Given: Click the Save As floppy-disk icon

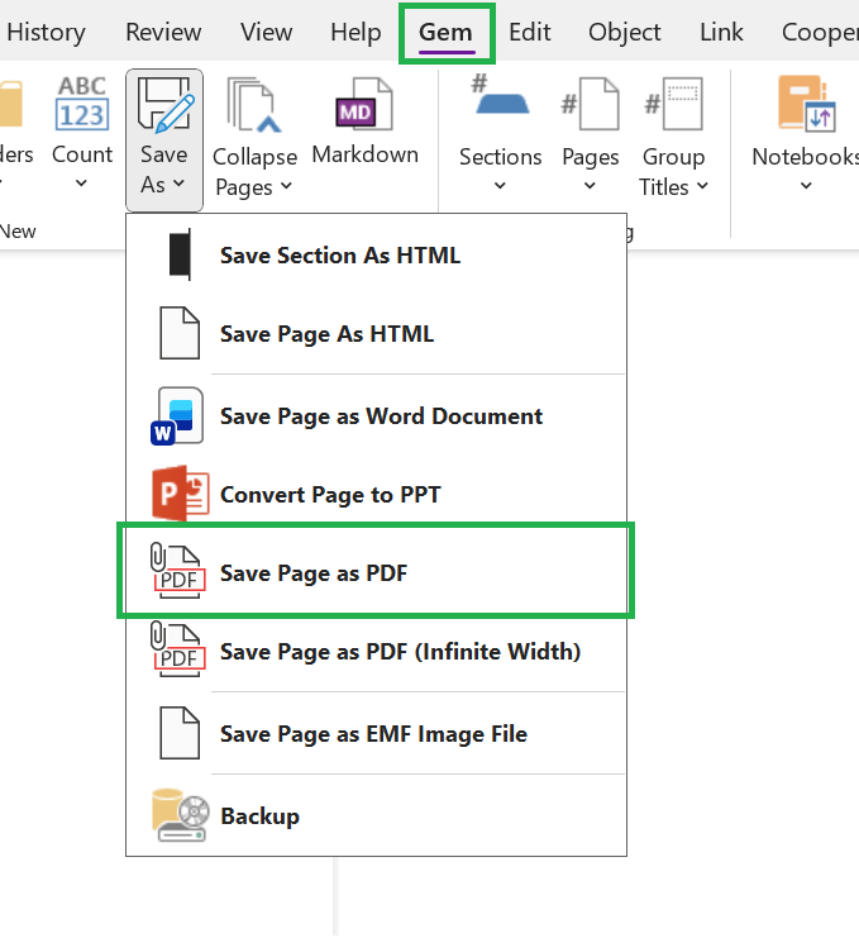Looking at the screenshot, I should pyautogui.click(x=165, y=105).
